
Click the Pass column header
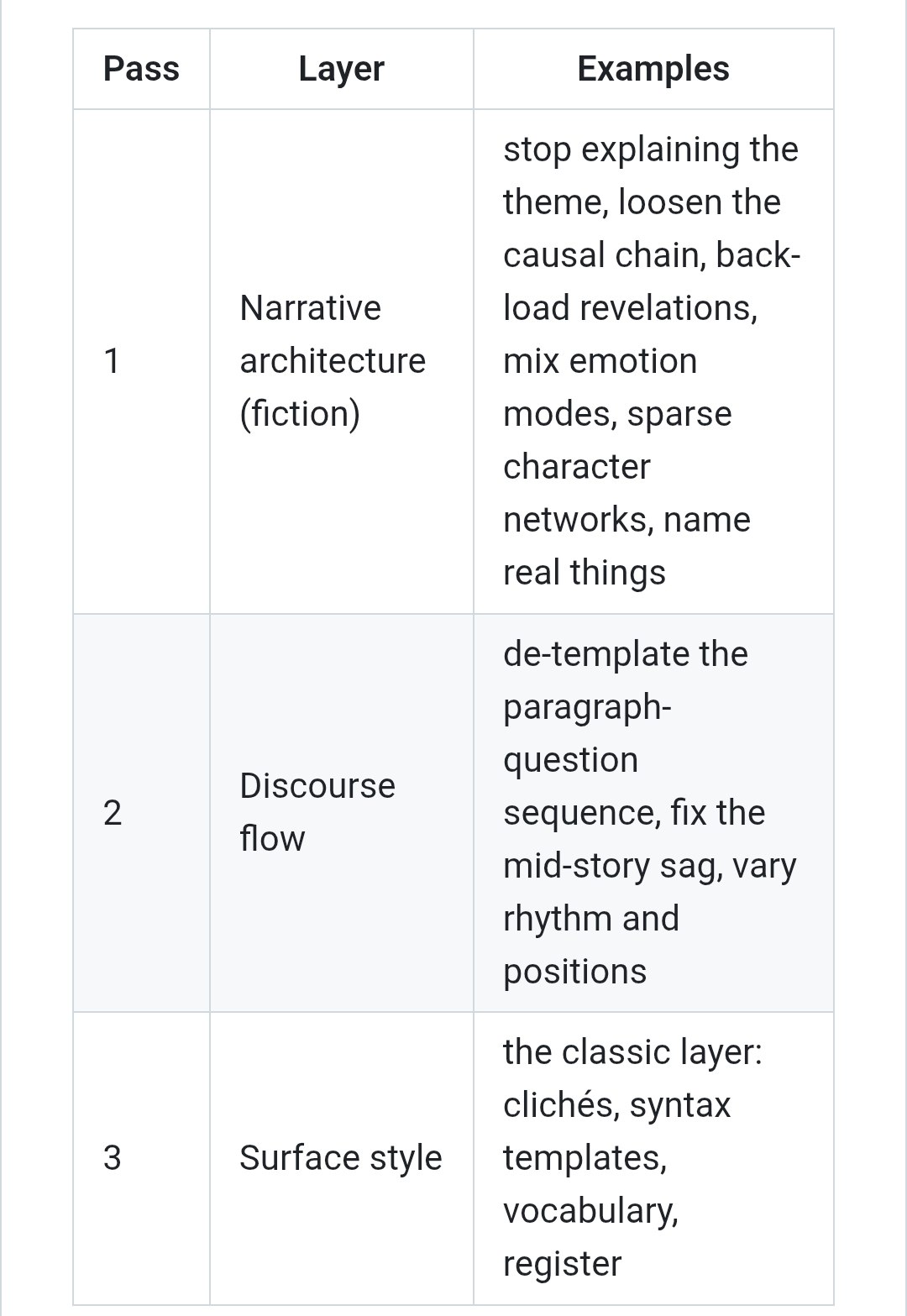coord(141,69)
